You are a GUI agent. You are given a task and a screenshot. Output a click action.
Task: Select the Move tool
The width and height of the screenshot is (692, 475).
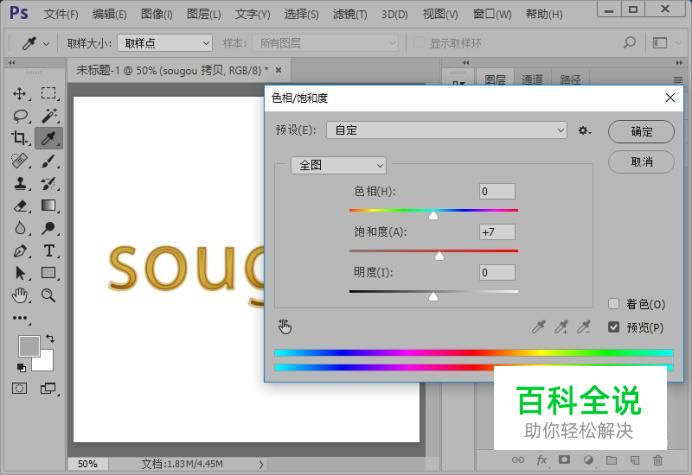(19, 94)
